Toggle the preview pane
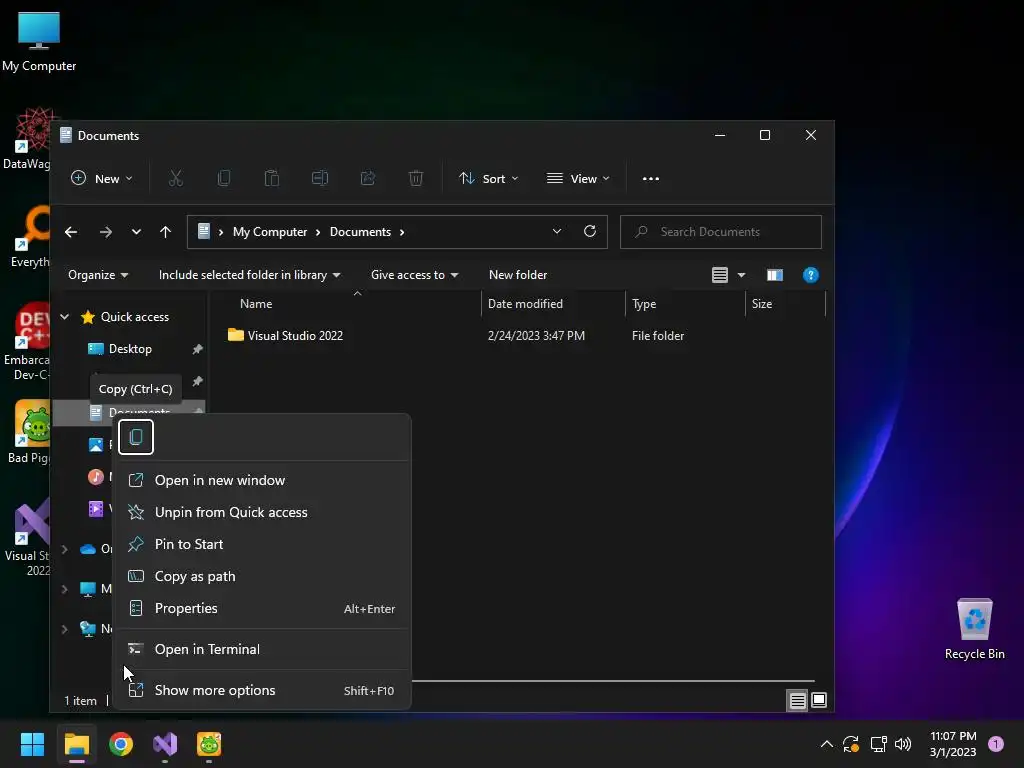Image resolution: width=1024 pixels, height=768 pixels. click(x=775, y=275)
